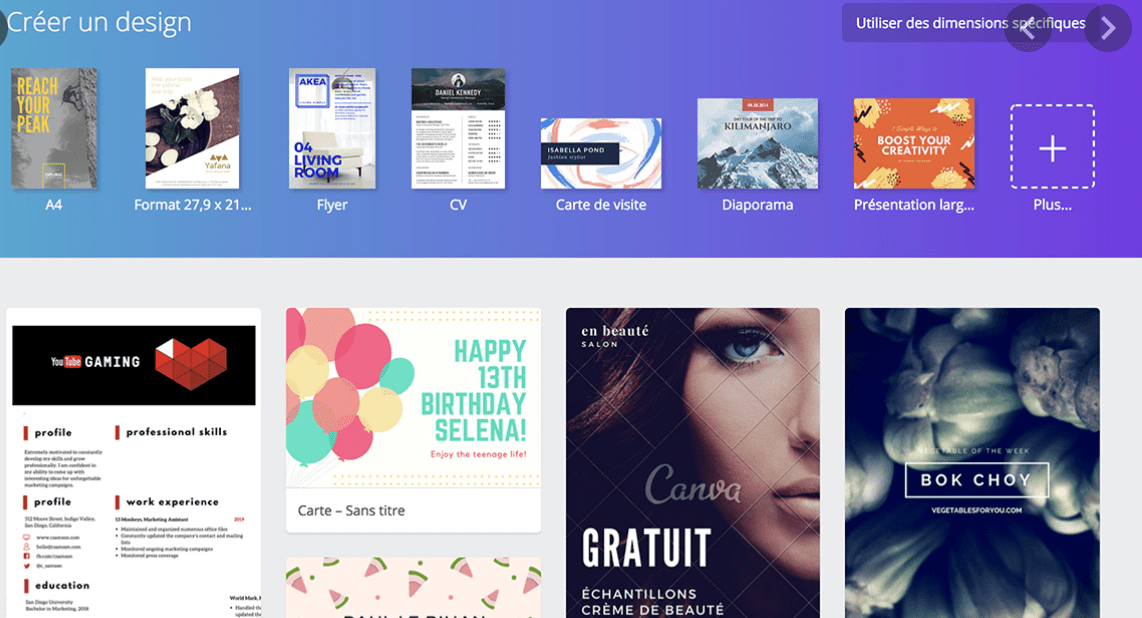
Task: Click the Flyer label
Action: pos(332,205)
